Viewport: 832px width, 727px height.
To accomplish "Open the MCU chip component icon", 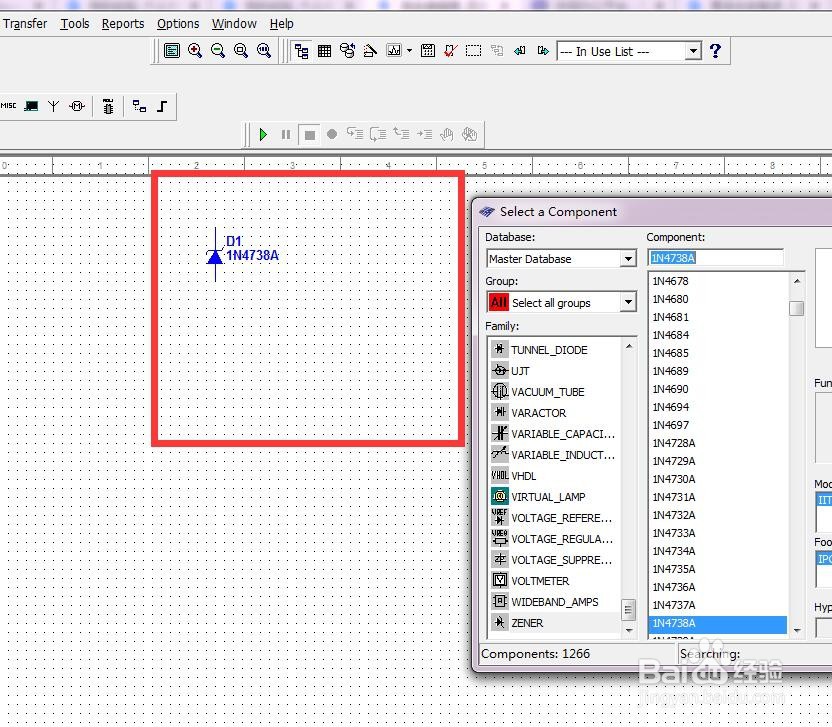I will [108, 106].
